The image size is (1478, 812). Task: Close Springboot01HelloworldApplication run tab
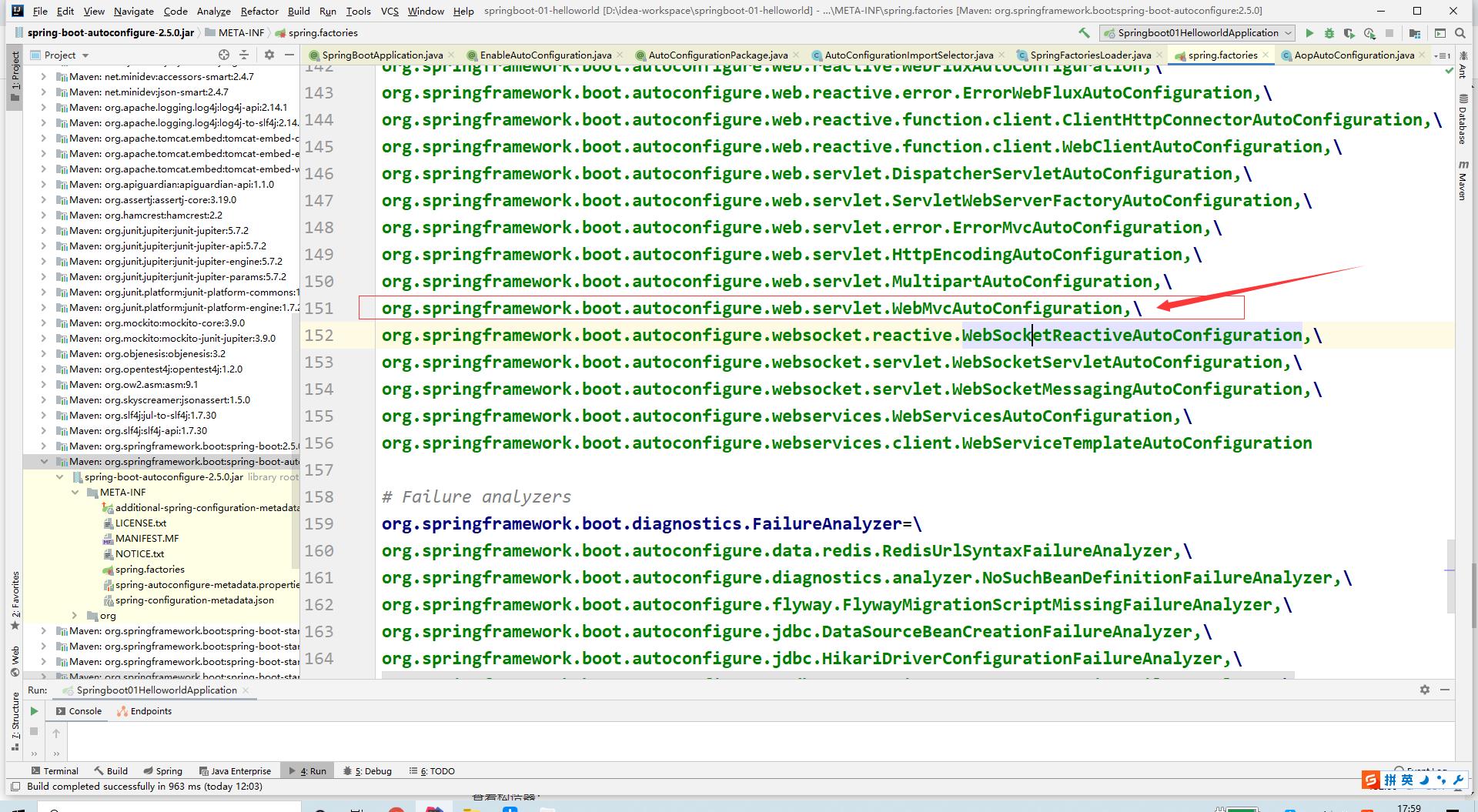(x=246, y=690)
